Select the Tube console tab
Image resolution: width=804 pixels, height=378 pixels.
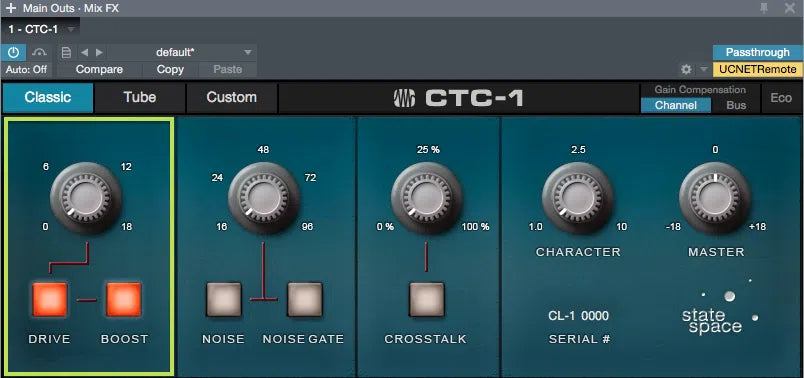click(x=139, y=97)
